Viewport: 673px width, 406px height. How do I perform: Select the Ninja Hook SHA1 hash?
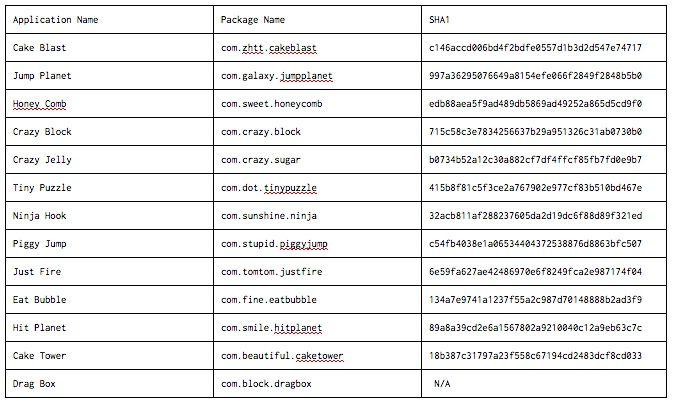[536, 216]
